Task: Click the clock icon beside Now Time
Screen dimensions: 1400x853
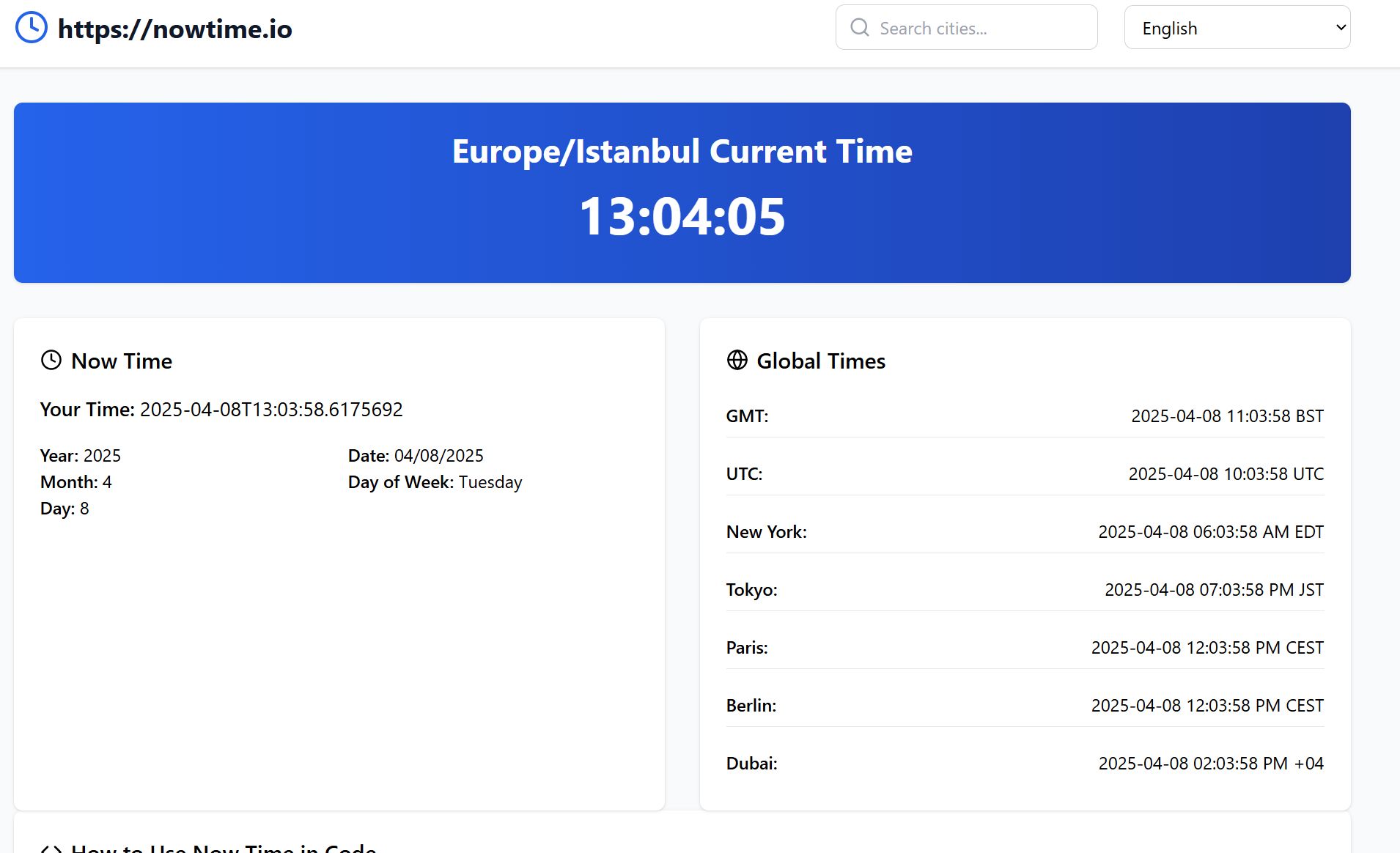Action: coord(50,360)
